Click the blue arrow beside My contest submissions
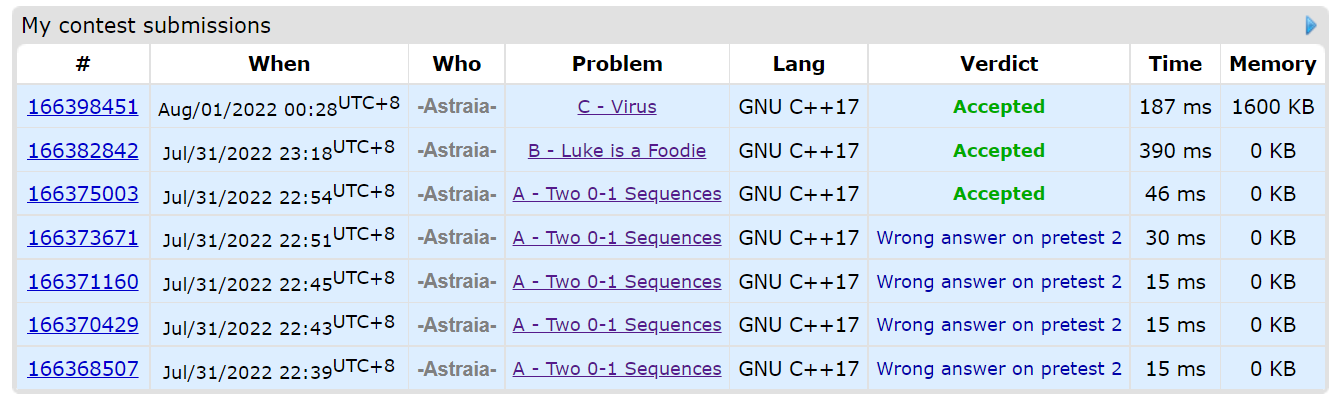The width and height of the screenshot is (1338, 403). click(1311, 26)
